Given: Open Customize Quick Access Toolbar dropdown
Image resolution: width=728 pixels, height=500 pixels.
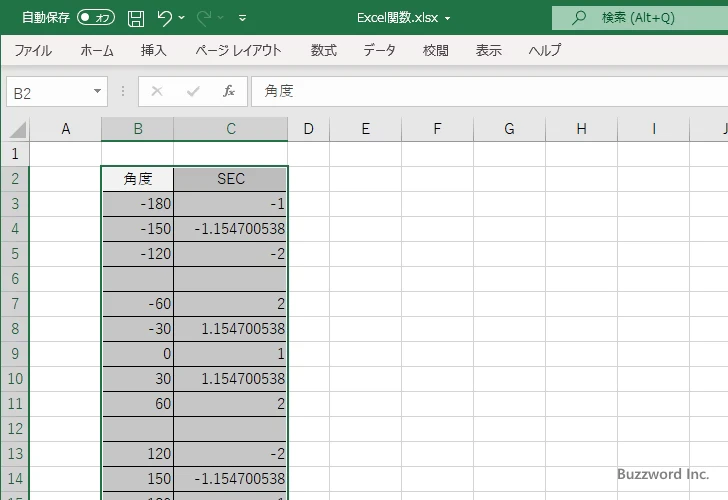Looking at the screenshot, I should pos(242,18).
